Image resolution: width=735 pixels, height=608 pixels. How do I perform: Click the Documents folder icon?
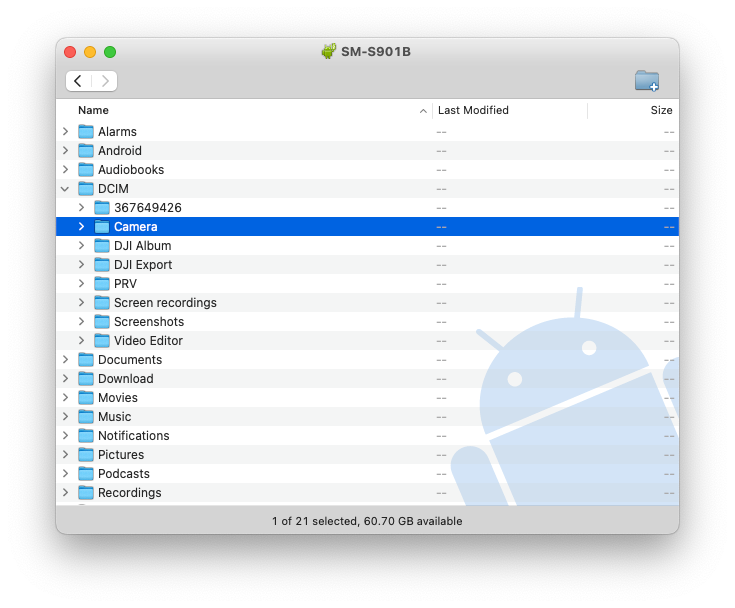[86, 360]
